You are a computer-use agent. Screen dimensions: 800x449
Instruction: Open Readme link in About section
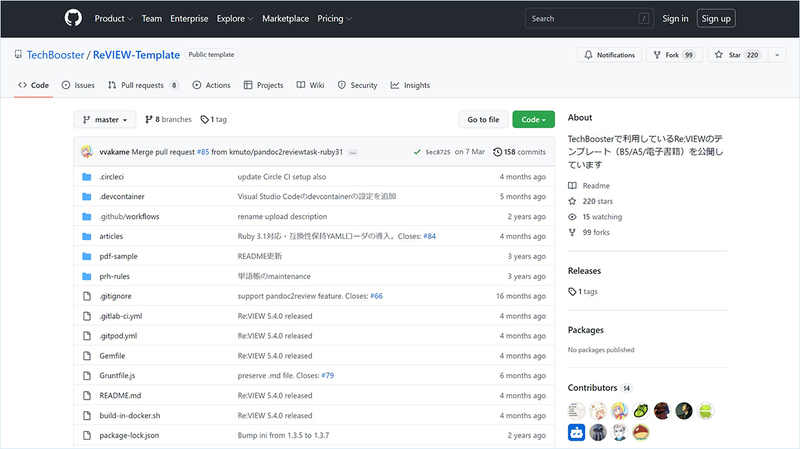pyautogui.click(x=589, y=186)
